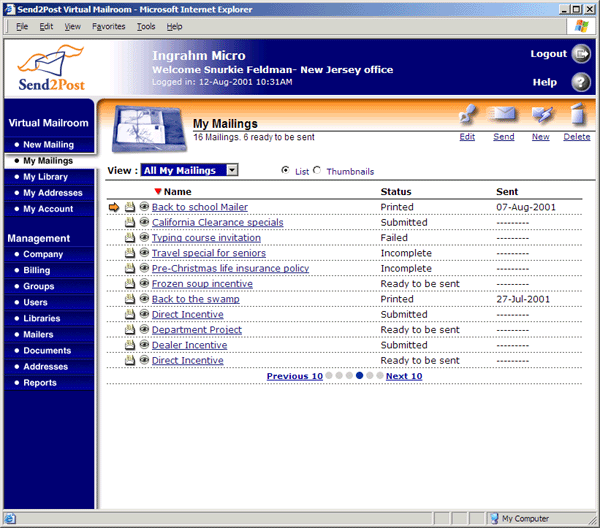The height and width of the screenshot is (528, 600).
Task: Click document icon for Department Project
Action: (x=130, y=329)
